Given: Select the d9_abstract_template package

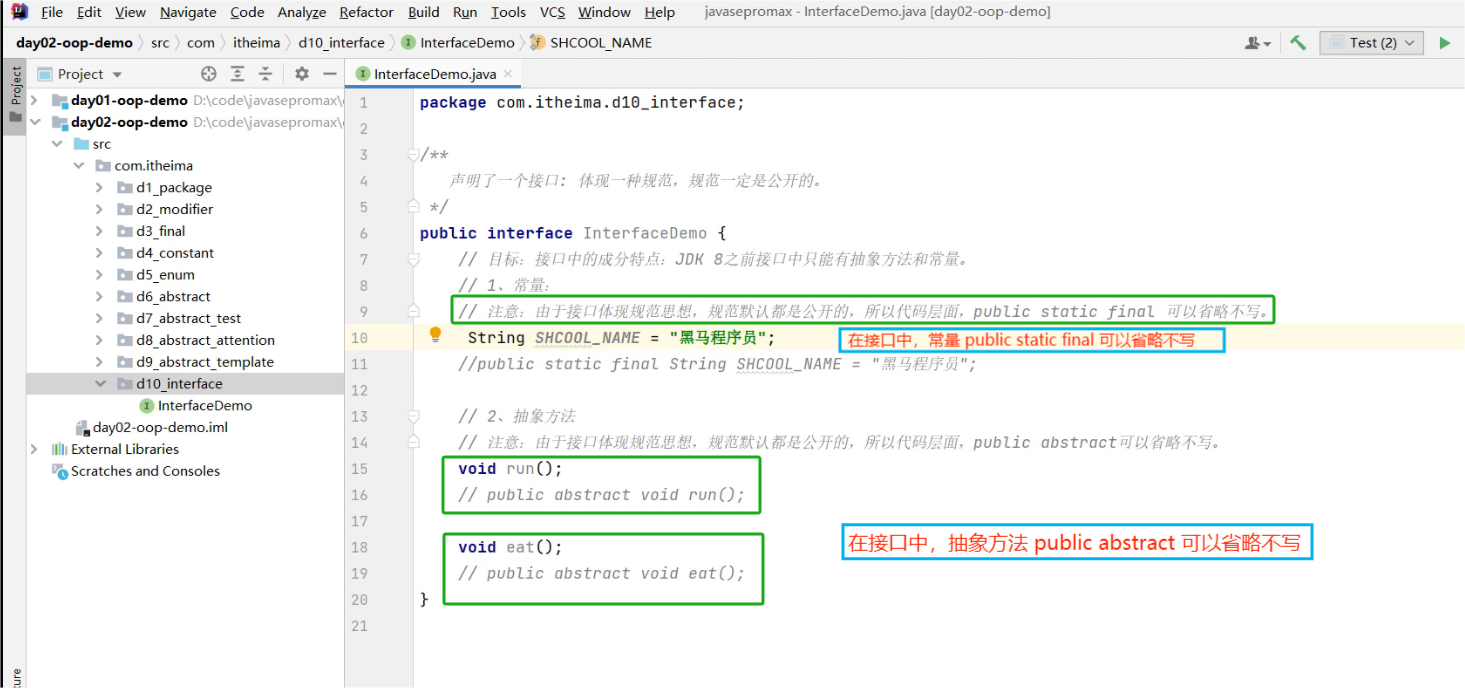Looking at the screenshot, I should 205,362.
